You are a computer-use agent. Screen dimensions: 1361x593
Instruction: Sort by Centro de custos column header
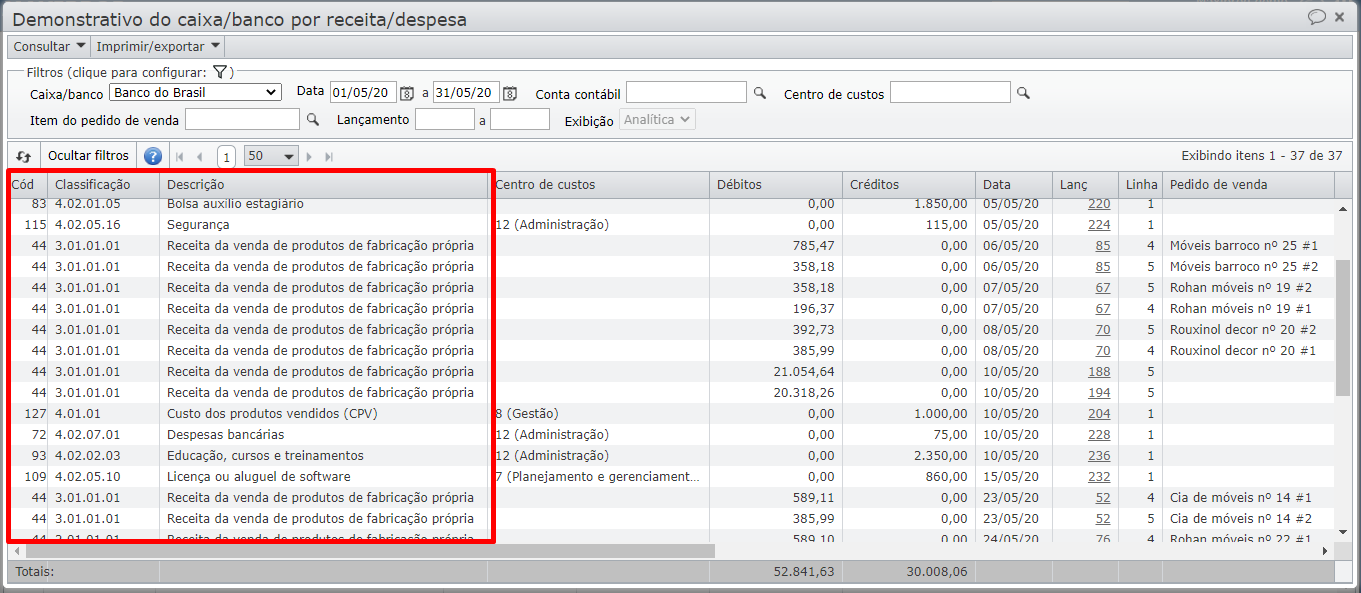click(599, 185)
